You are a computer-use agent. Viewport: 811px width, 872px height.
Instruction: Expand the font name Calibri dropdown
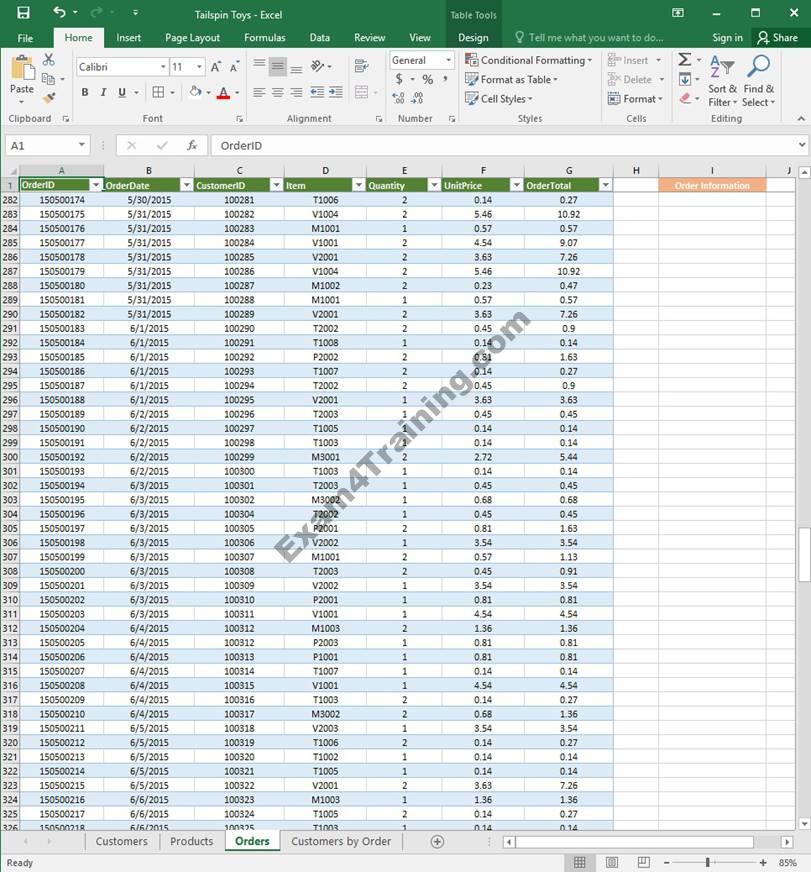(163, 67)
